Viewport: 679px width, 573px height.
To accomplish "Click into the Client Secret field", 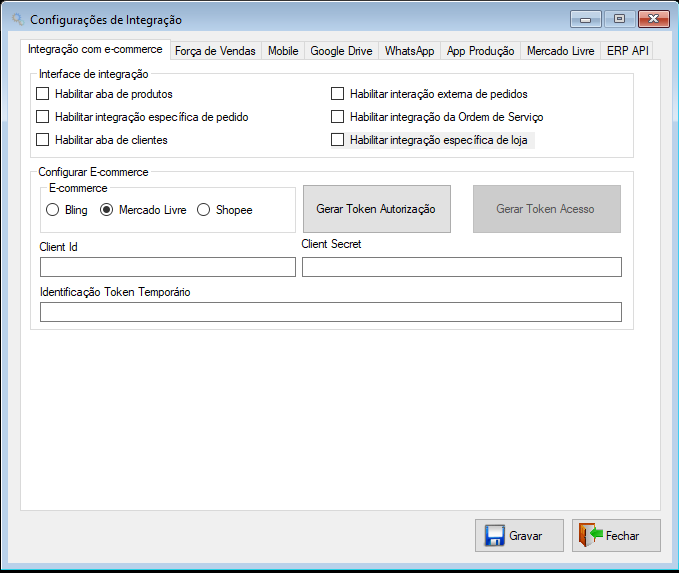I will 462,267.
